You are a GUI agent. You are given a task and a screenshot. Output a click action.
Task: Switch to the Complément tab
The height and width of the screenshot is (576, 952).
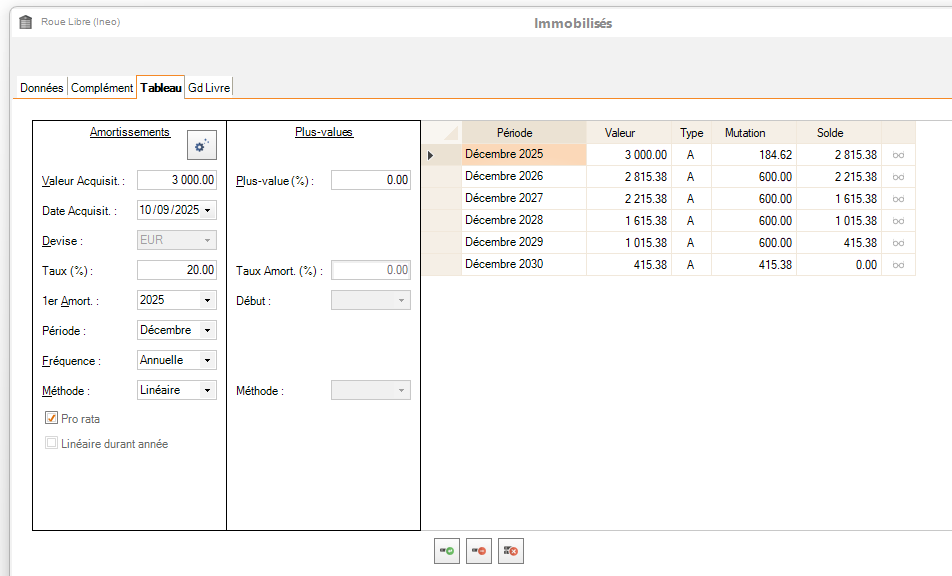pyautogui.click(x=102, y=88)
